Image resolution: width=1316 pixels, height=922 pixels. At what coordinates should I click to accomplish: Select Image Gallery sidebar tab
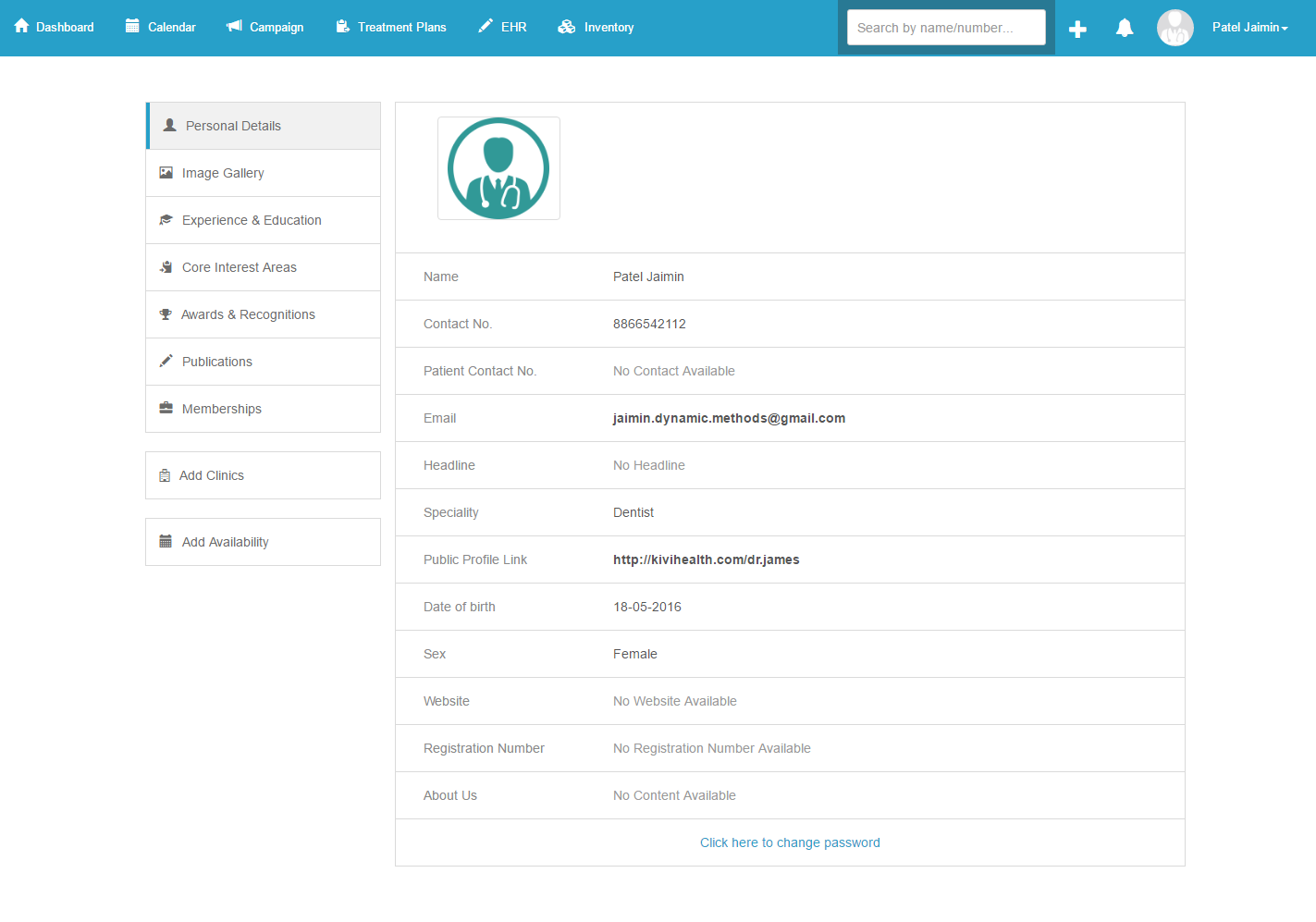(x=264, y=173)
